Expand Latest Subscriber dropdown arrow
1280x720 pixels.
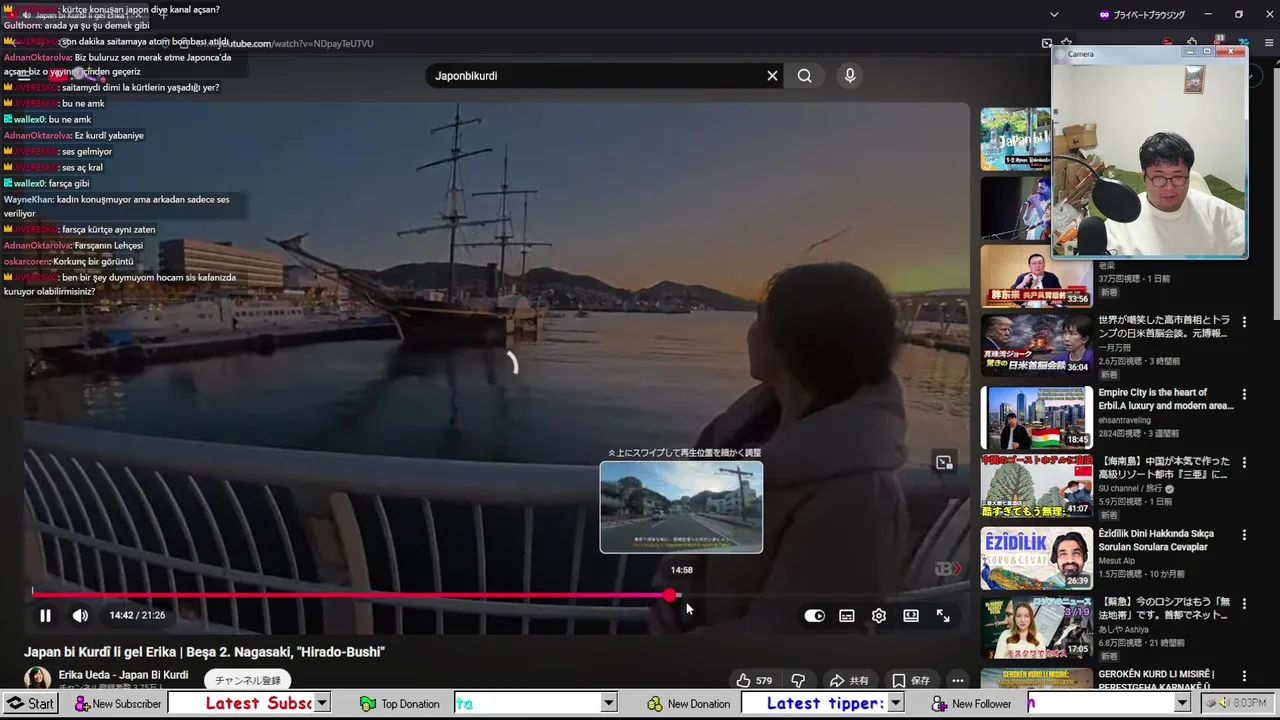pyautogui.click(x=322, y=704)
